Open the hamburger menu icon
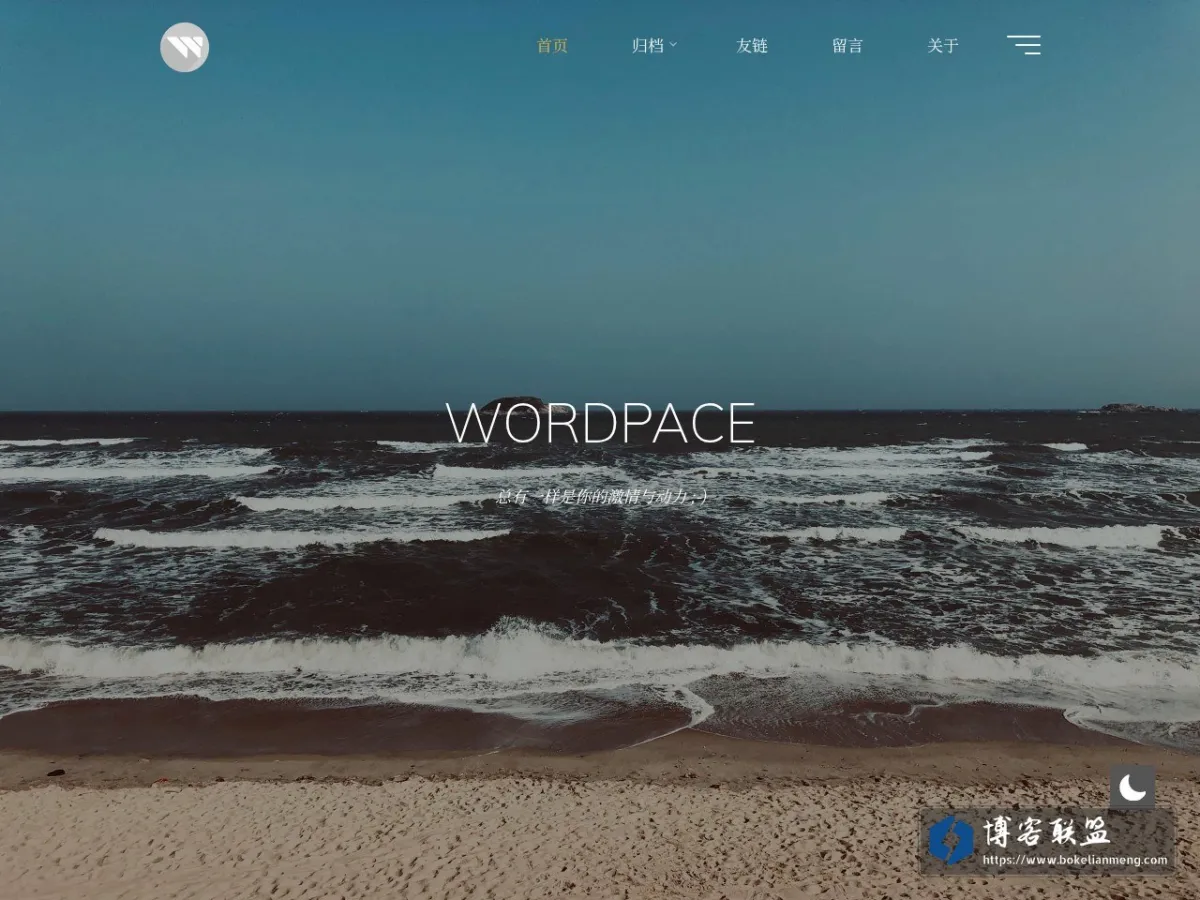Viewport: 1200px width, 900px height. coord(1023,45)
